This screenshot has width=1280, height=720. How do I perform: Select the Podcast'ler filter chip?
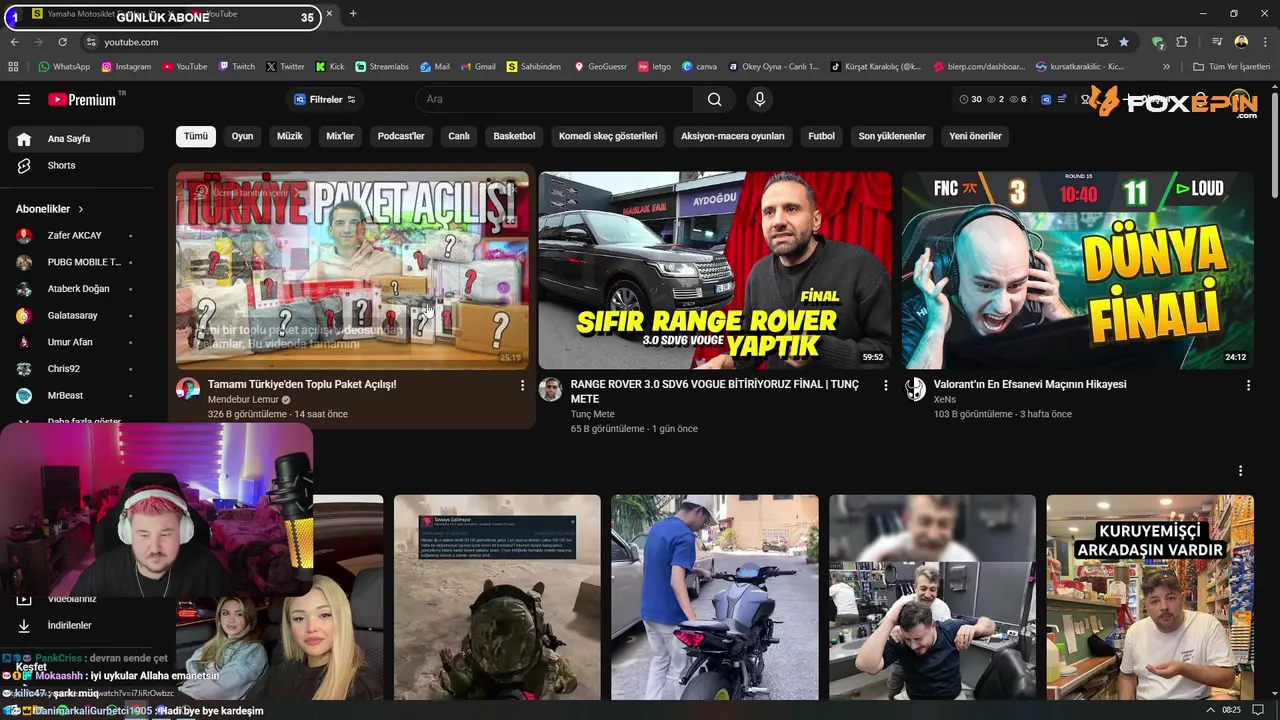point(401,136)
